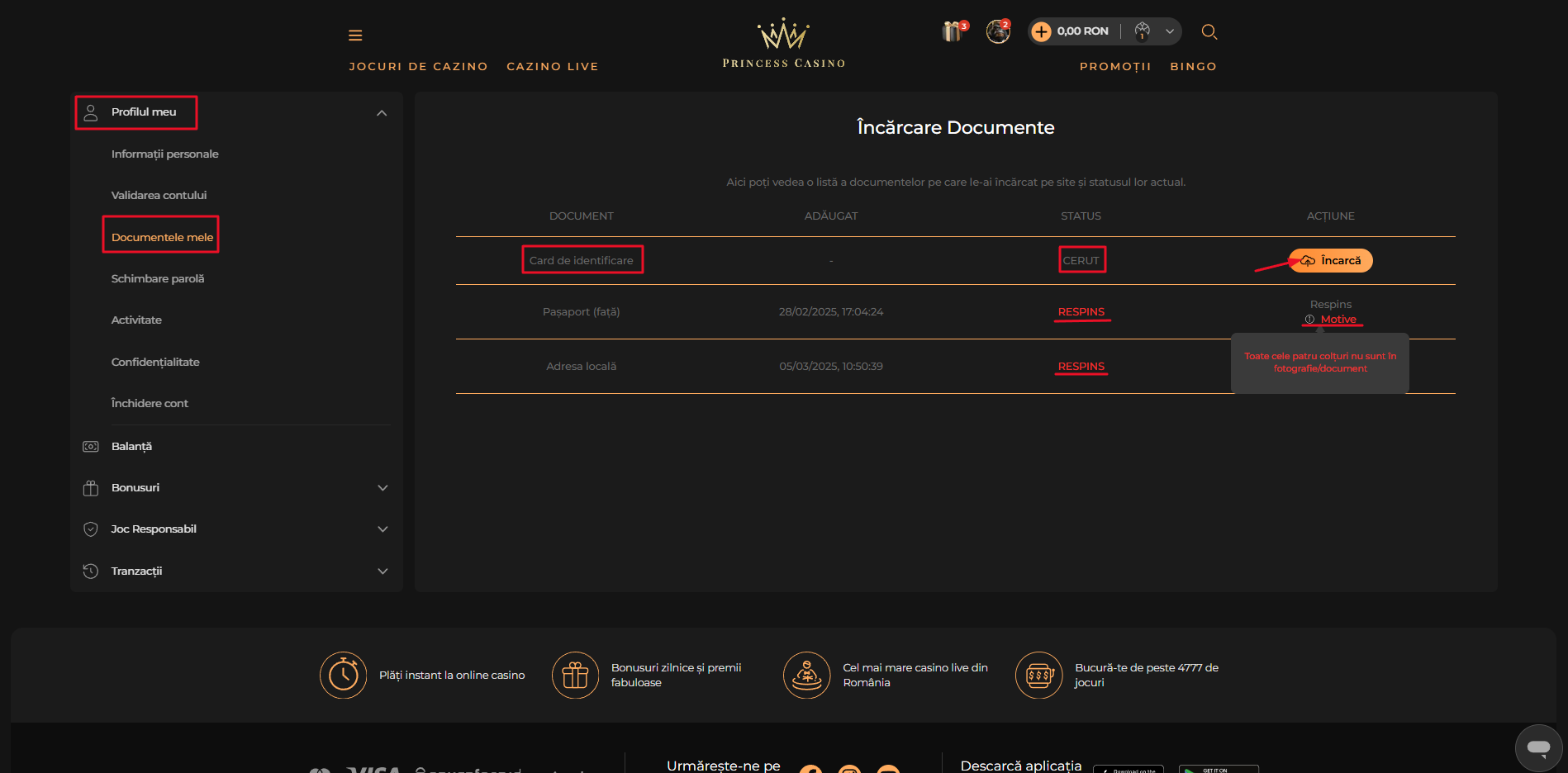Click the Pașaport (față) document cell
The image size is (1568, 773).
pyautogui.click(x=582, y=312)
